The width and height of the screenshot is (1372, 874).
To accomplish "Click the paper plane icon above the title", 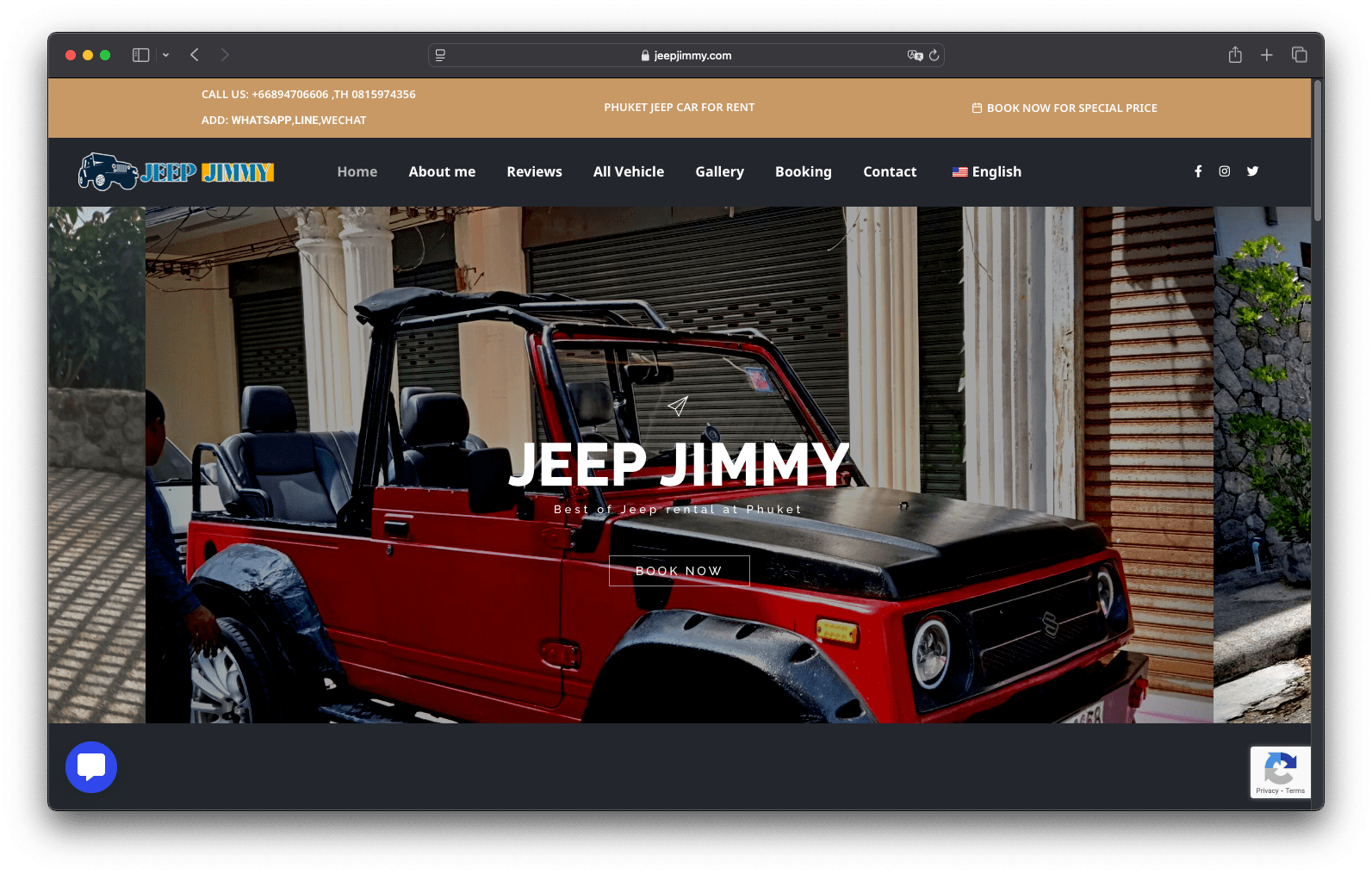I will click(x=678, y=406).
